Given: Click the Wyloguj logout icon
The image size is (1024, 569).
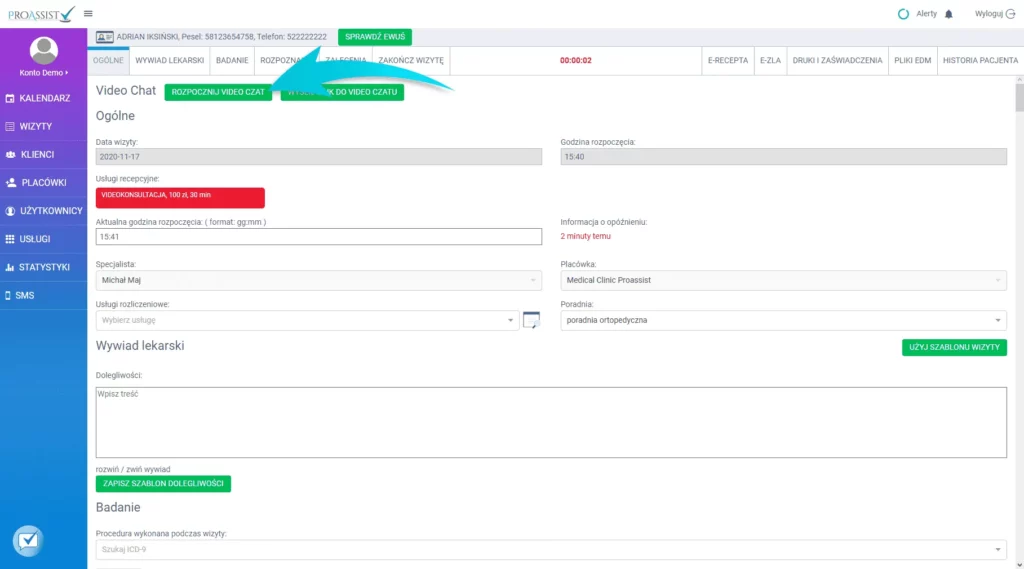Looking at the screenshot, I should tap(1010, 14).
